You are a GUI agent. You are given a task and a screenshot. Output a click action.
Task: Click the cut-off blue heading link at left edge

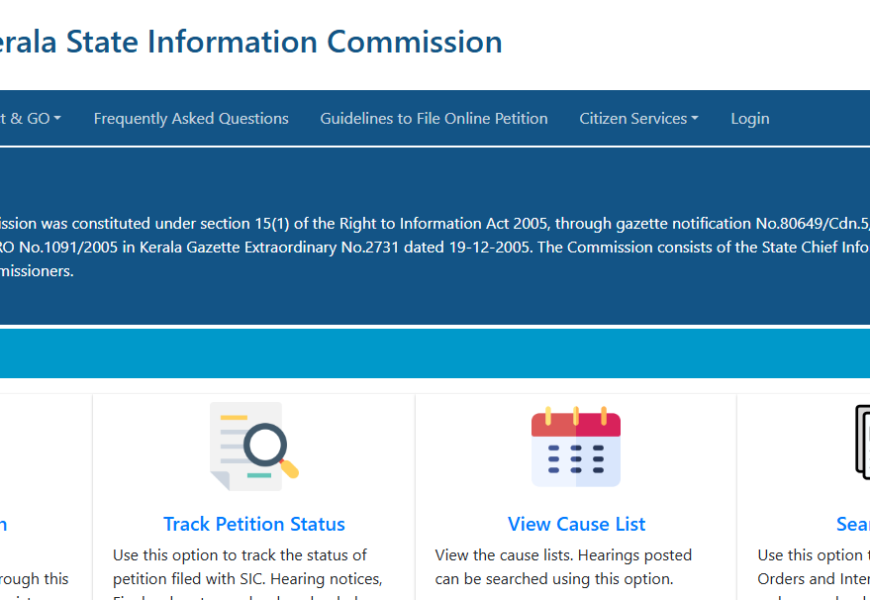coord(4,524)
